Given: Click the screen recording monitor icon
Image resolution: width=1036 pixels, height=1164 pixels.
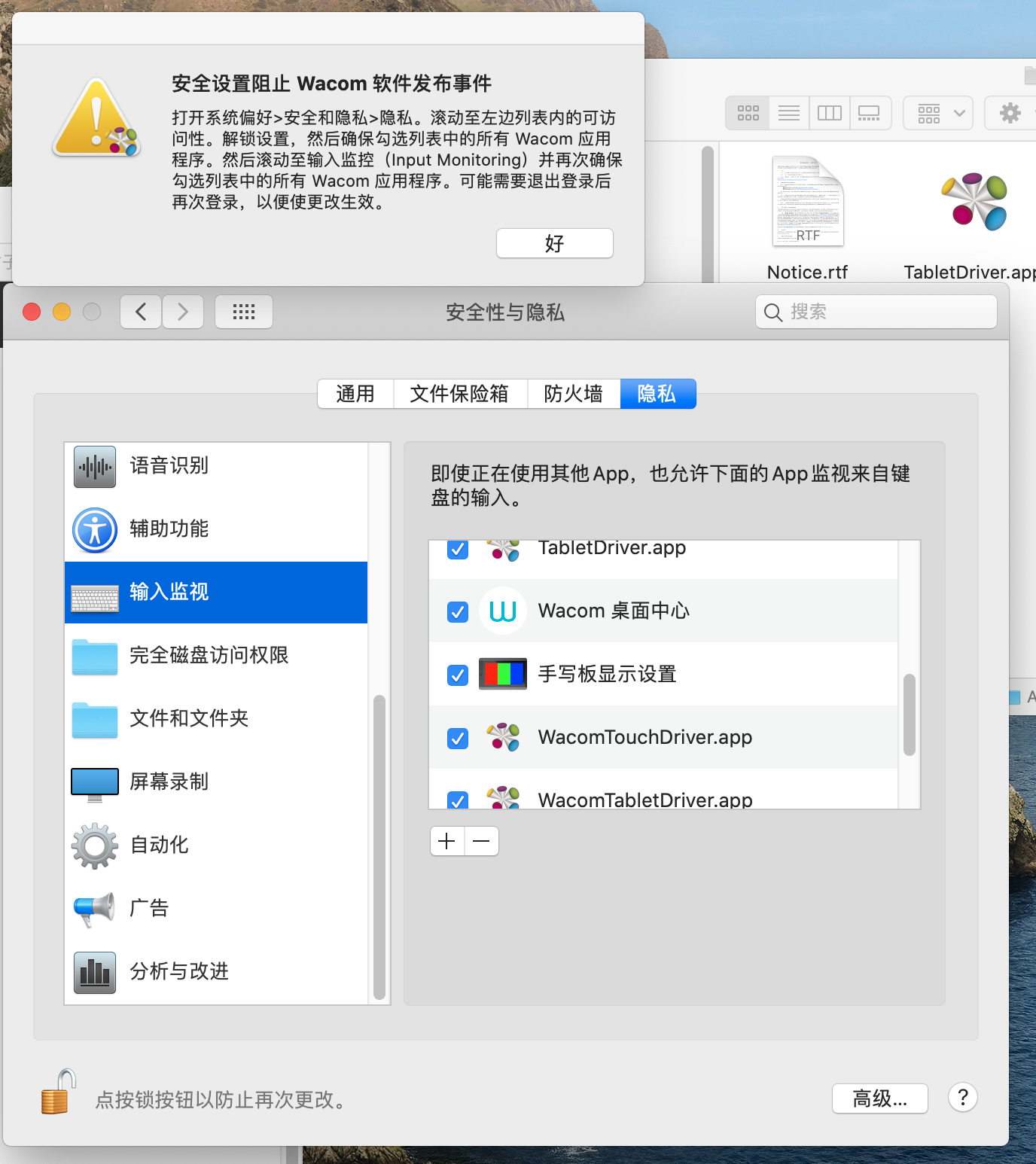Looking at the screenshot, I should pos(95,785).
